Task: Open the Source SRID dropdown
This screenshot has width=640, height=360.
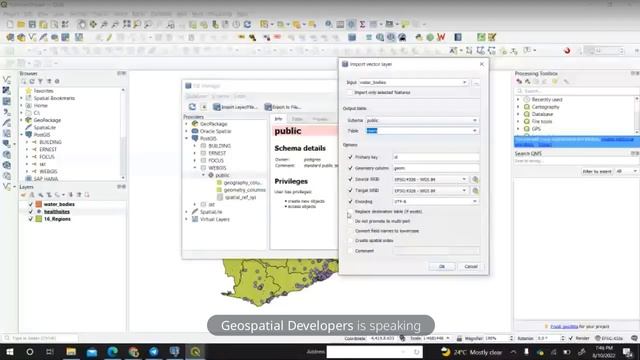Action: (430, 180)
